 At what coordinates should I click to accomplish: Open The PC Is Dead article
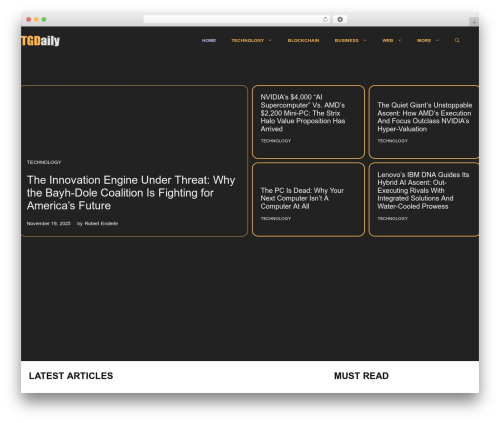coord(302,198)
